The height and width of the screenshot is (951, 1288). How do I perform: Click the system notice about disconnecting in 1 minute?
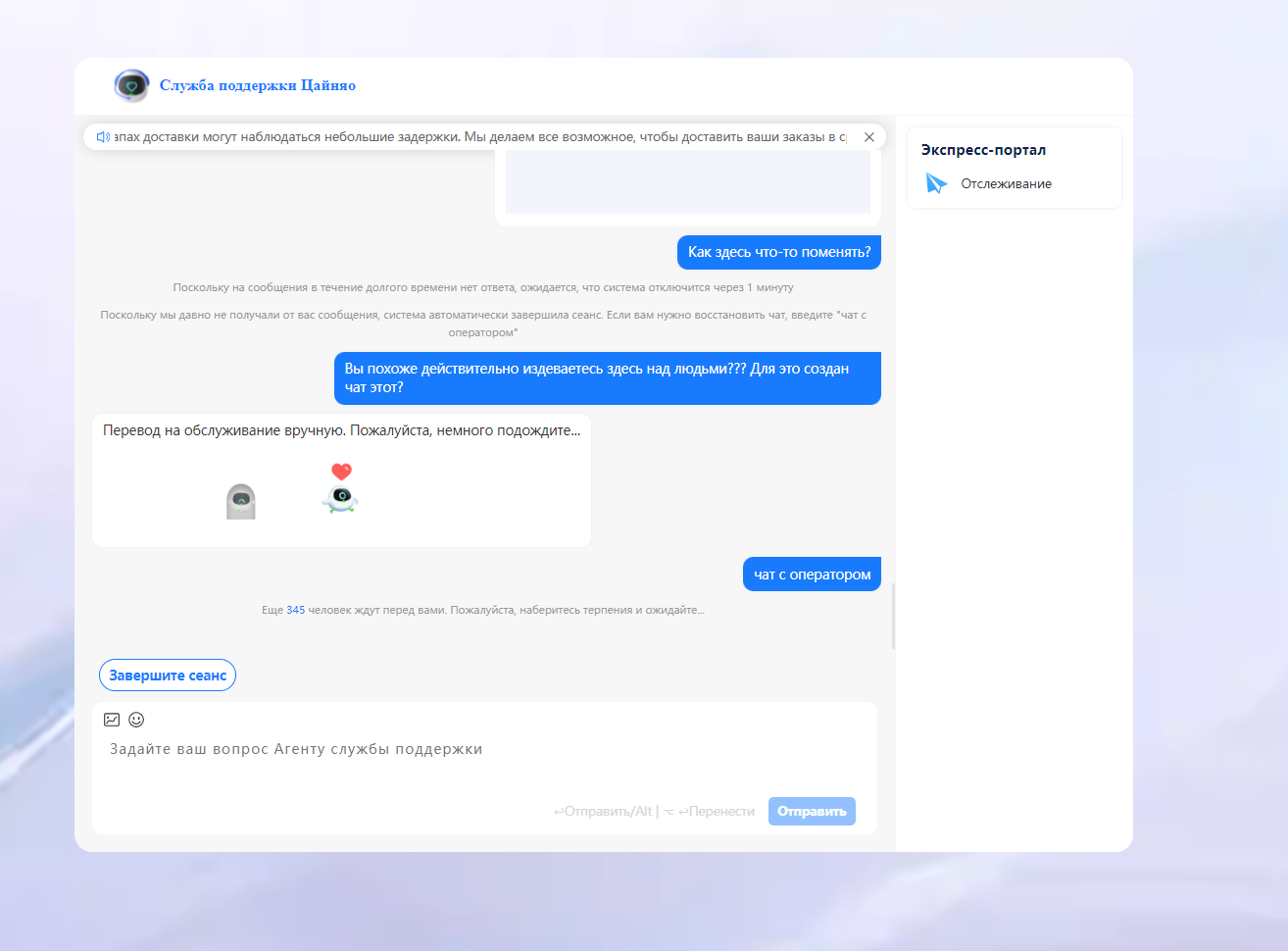(x=483, y=287)
